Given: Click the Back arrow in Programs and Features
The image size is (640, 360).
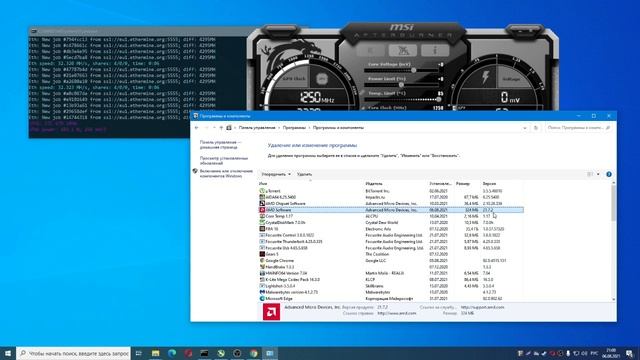Looking at the screenshot, I should pos(197,128).
